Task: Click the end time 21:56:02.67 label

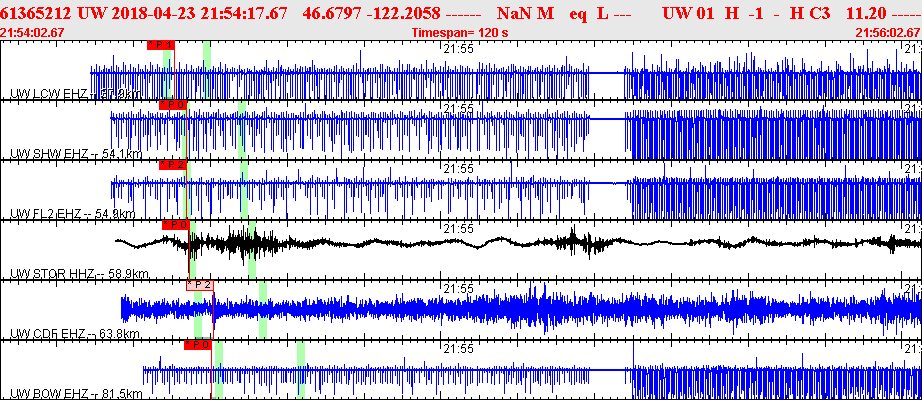Action: click(888, 32)
